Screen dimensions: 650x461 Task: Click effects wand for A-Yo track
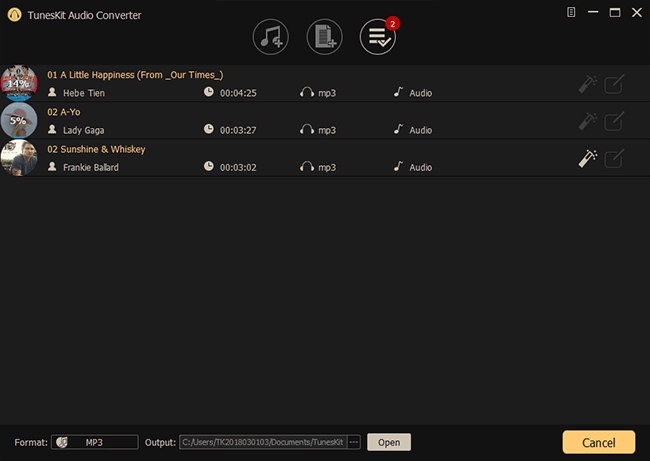[588, 121]
